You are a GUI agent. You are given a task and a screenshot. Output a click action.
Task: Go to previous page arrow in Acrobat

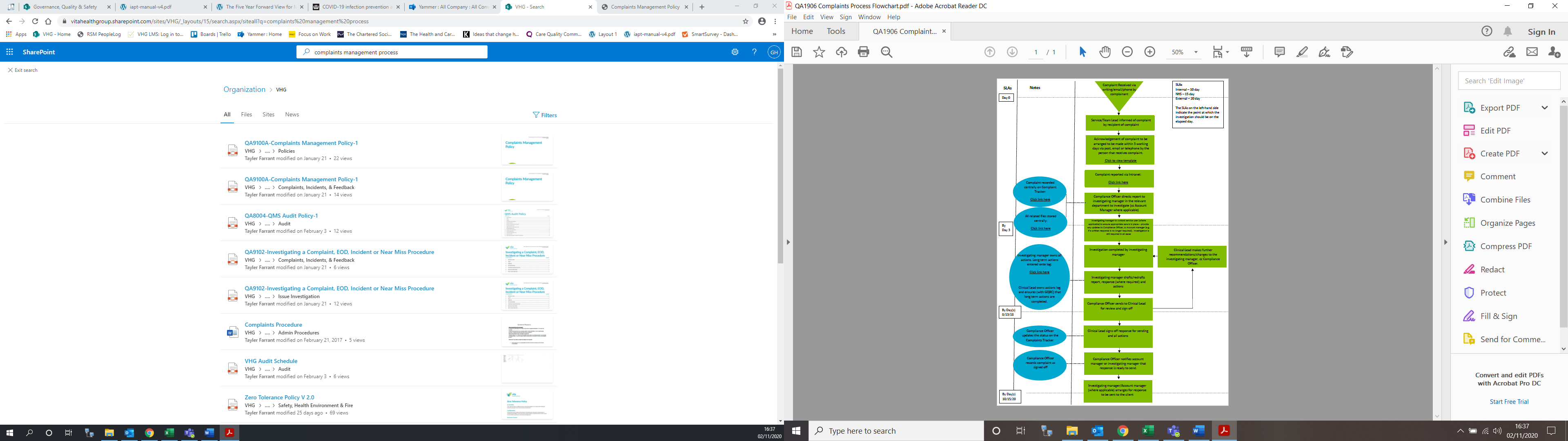point(990,52)
